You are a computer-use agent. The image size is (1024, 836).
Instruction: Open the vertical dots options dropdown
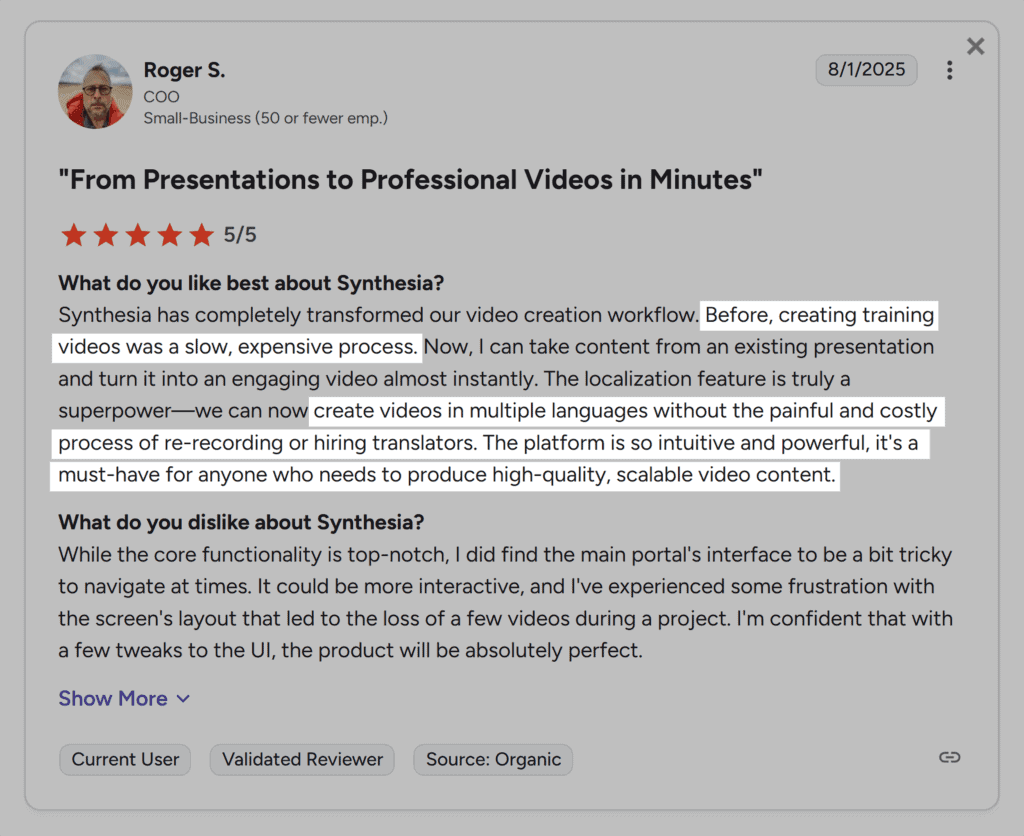[x=949, y=70]
